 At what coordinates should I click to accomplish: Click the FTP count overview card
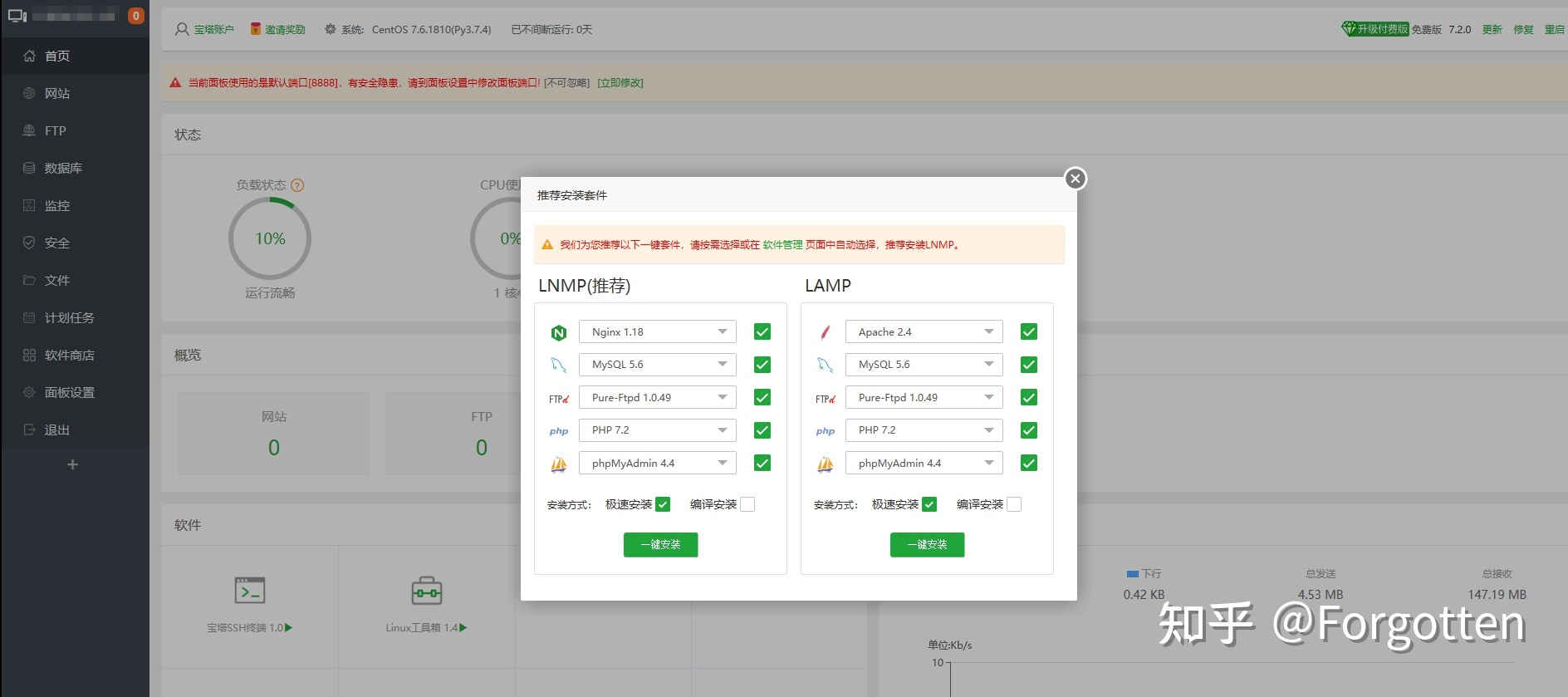click(482, 434)
